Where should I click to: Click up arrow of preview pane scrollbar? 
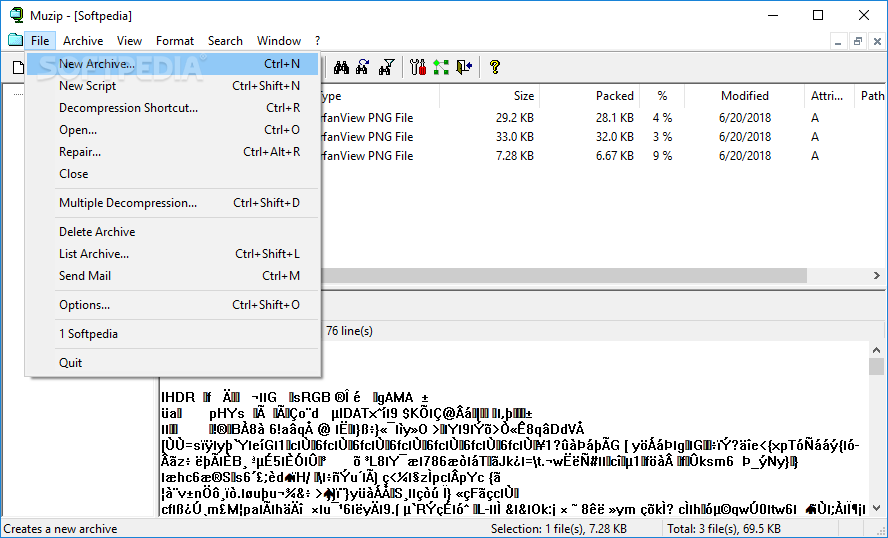tap(876, 350)
